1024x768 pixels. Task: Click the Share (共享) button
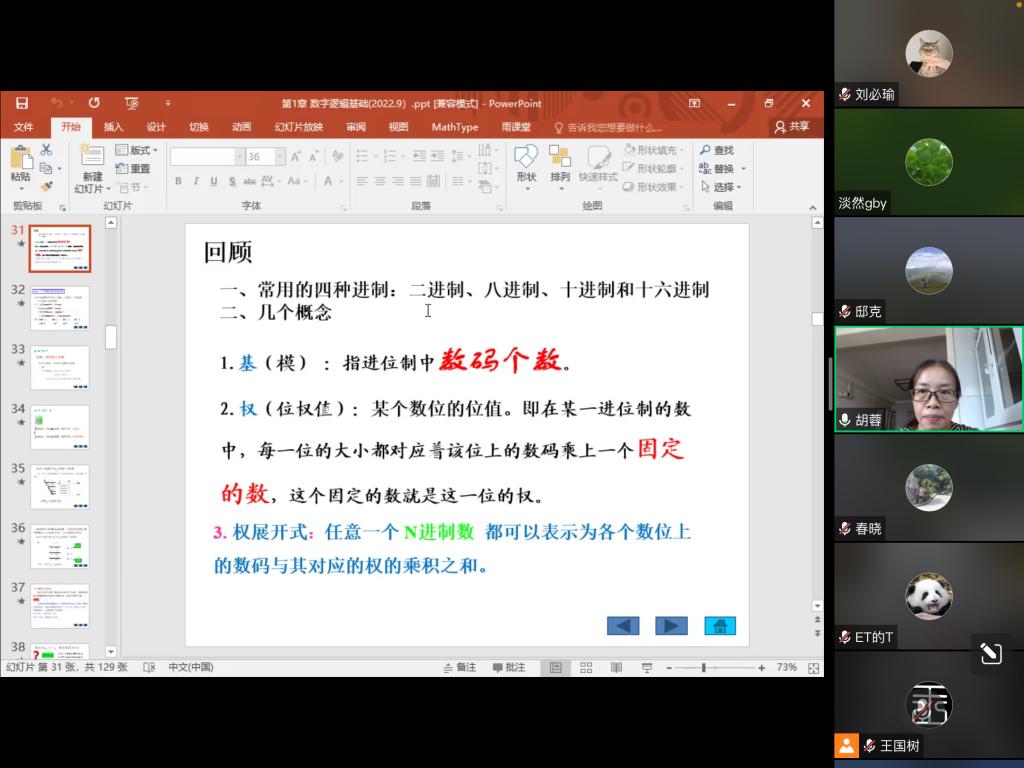793,127
